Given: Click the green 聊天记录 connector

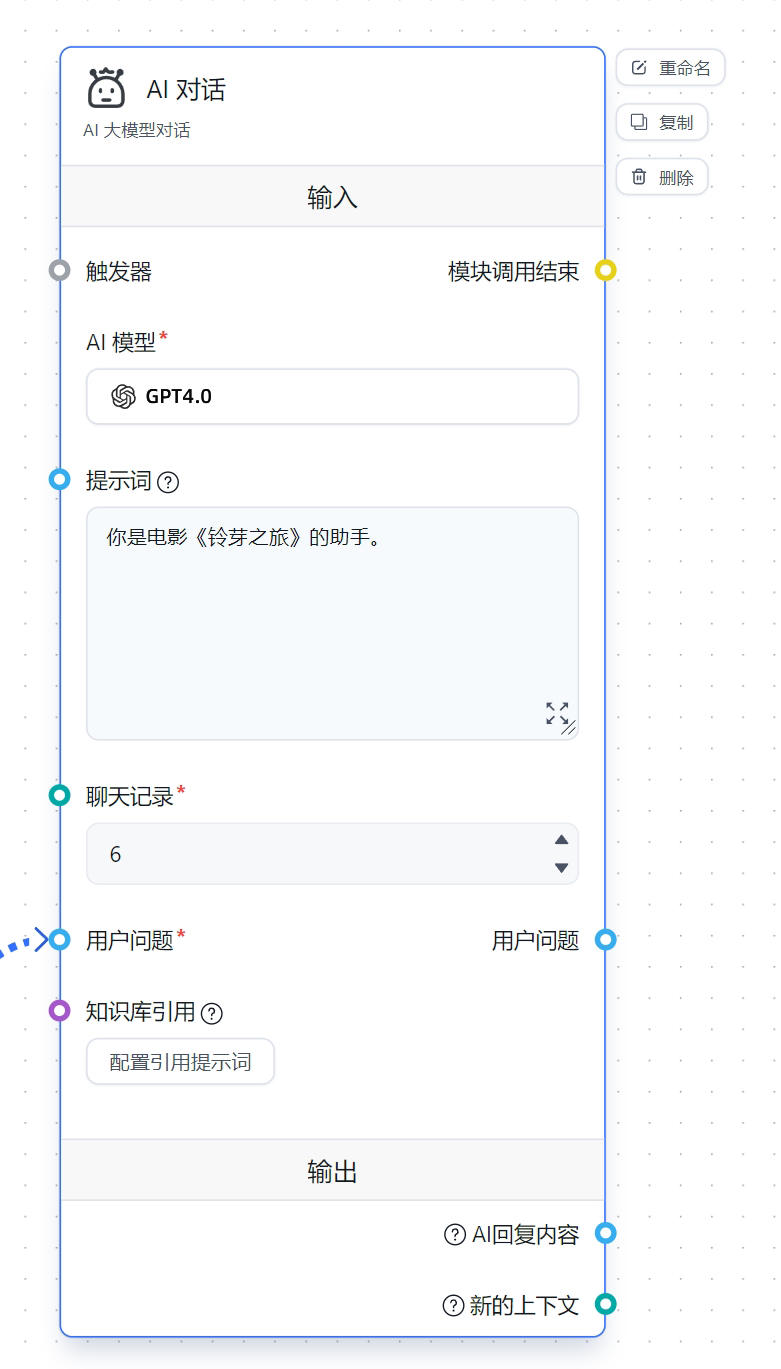Looking at the screenshot, I should point(60,795).
